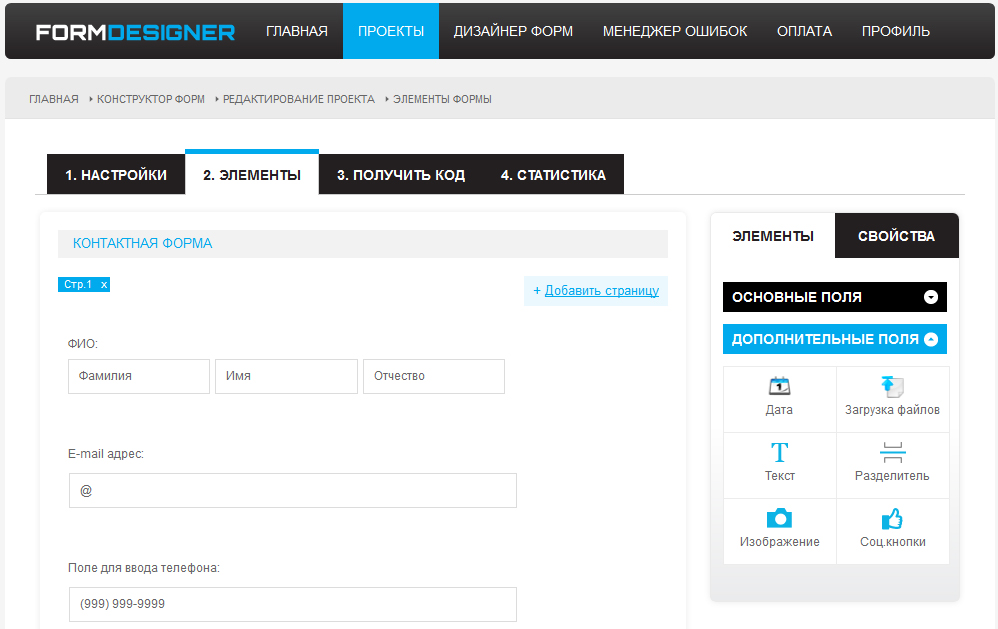Click the E-mail input field
Screen dimensions: 998x629
[292, 490]
